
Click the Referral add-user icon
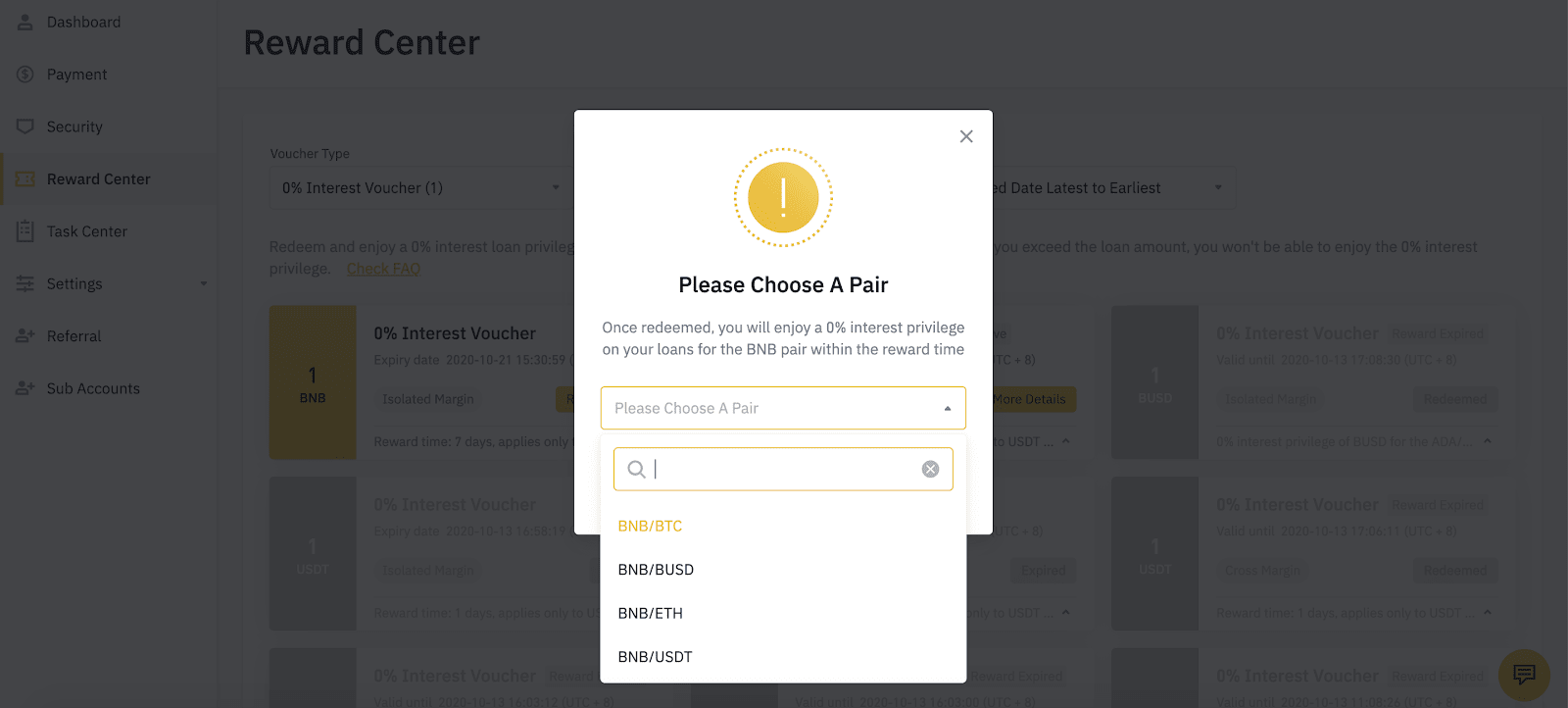click(25, 336)
